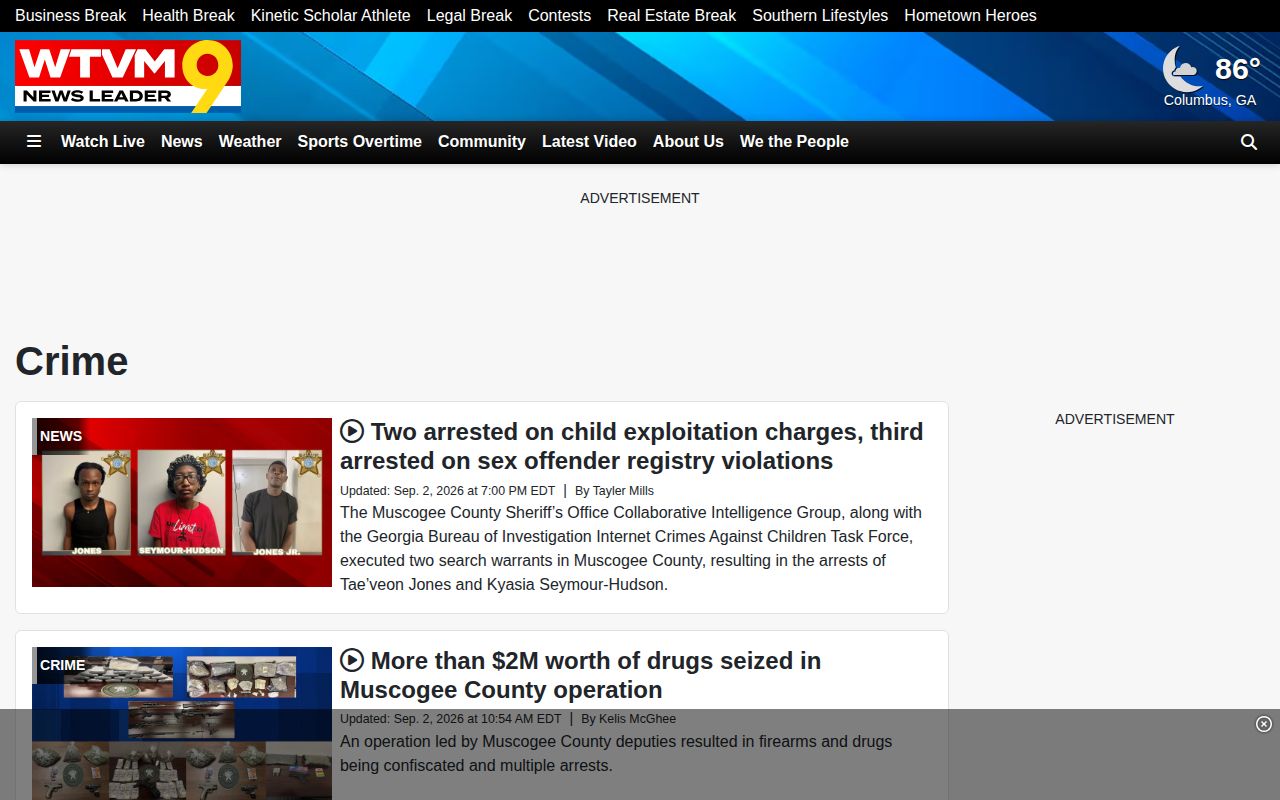
Task: Click play icon beside child exploitation headline
Action: click(352, 431)
